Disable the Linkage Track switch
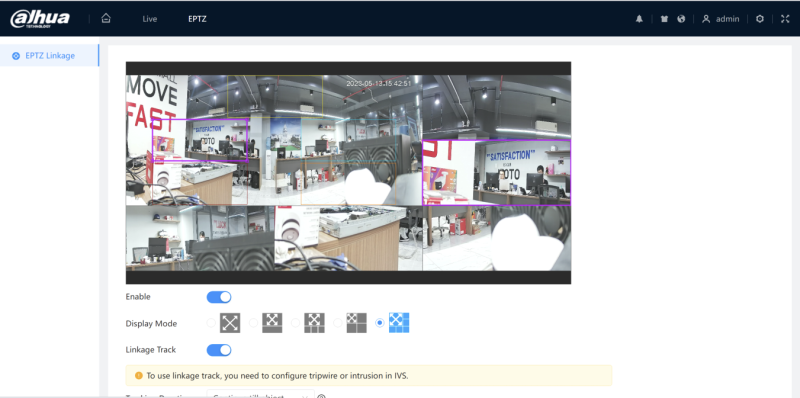 pyautogui.click(x=219, y=350)
